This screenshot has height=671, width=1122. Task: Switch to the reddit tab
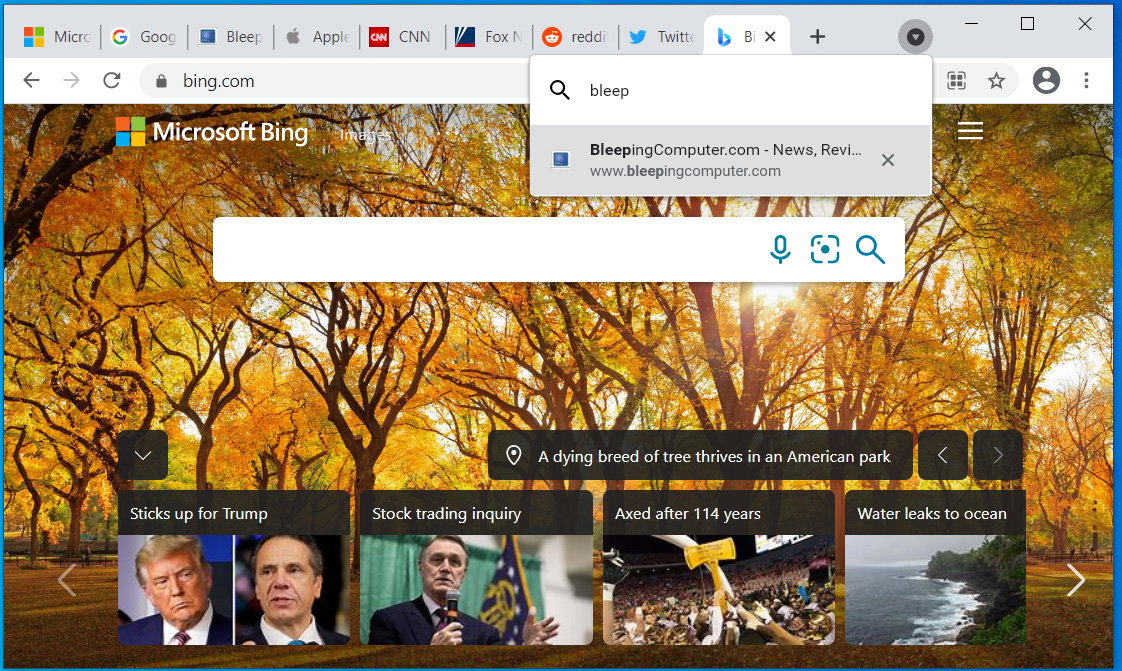(575, 36)
